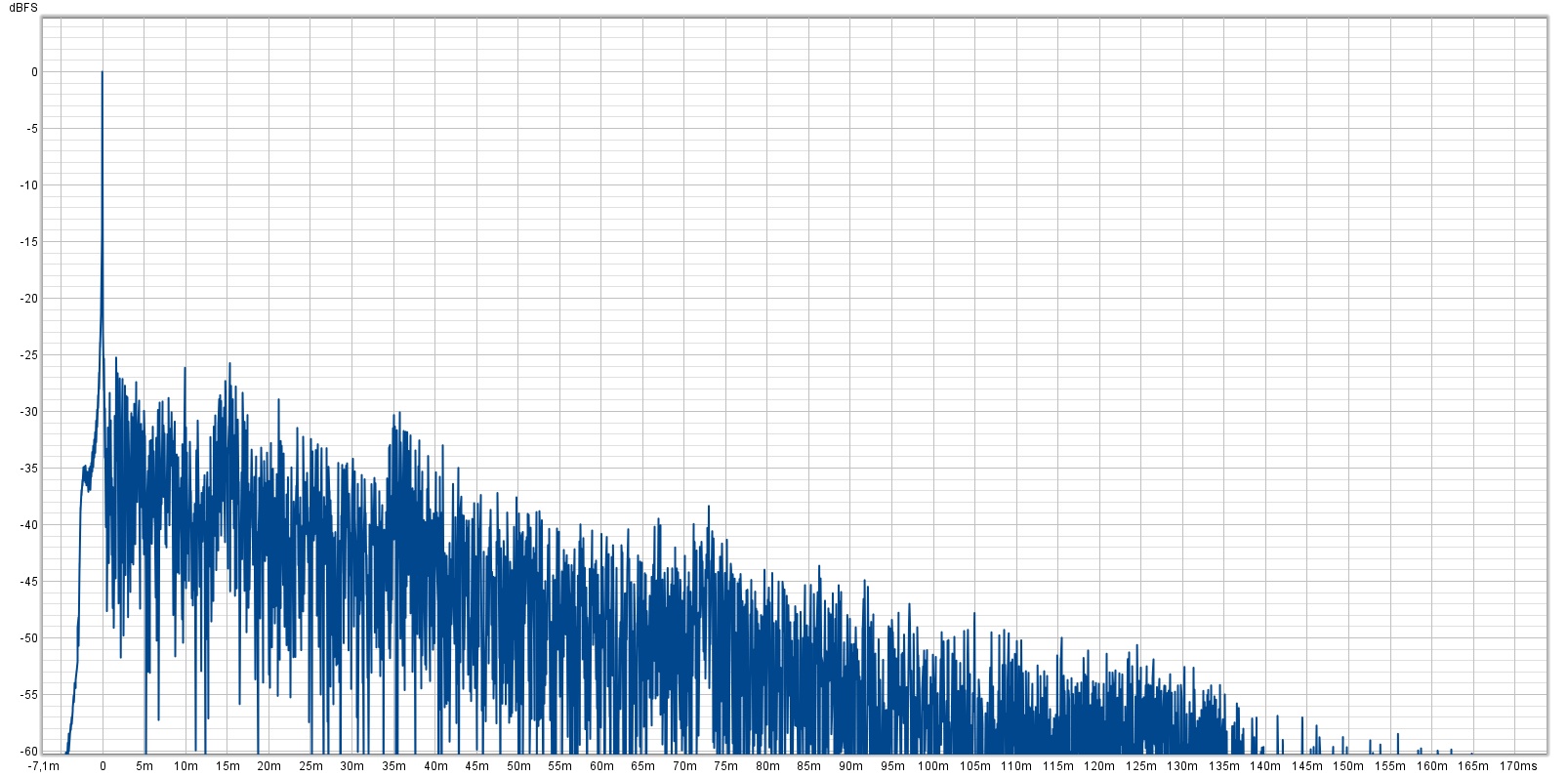
Task: Select the -15 vertical axis label
Action: (x=29, y=242)
